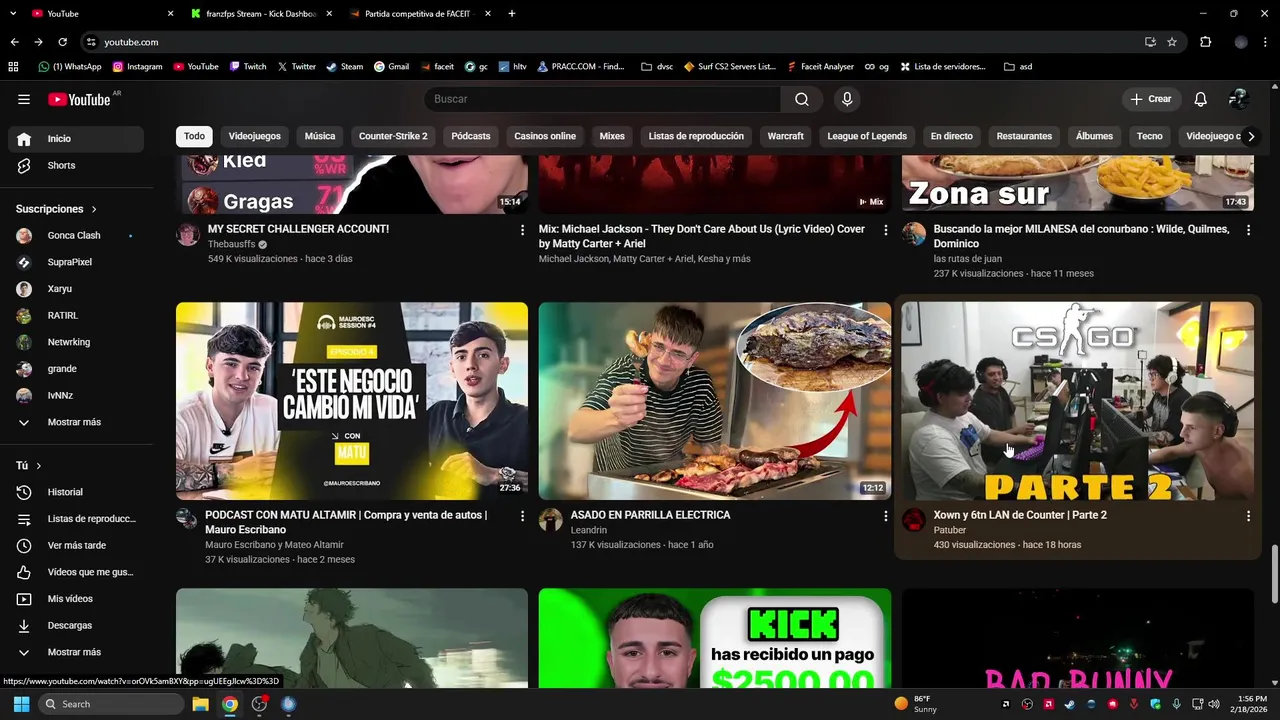Open options menu for PODCAST CON MATU ALTAMIR

pos(522,516)
